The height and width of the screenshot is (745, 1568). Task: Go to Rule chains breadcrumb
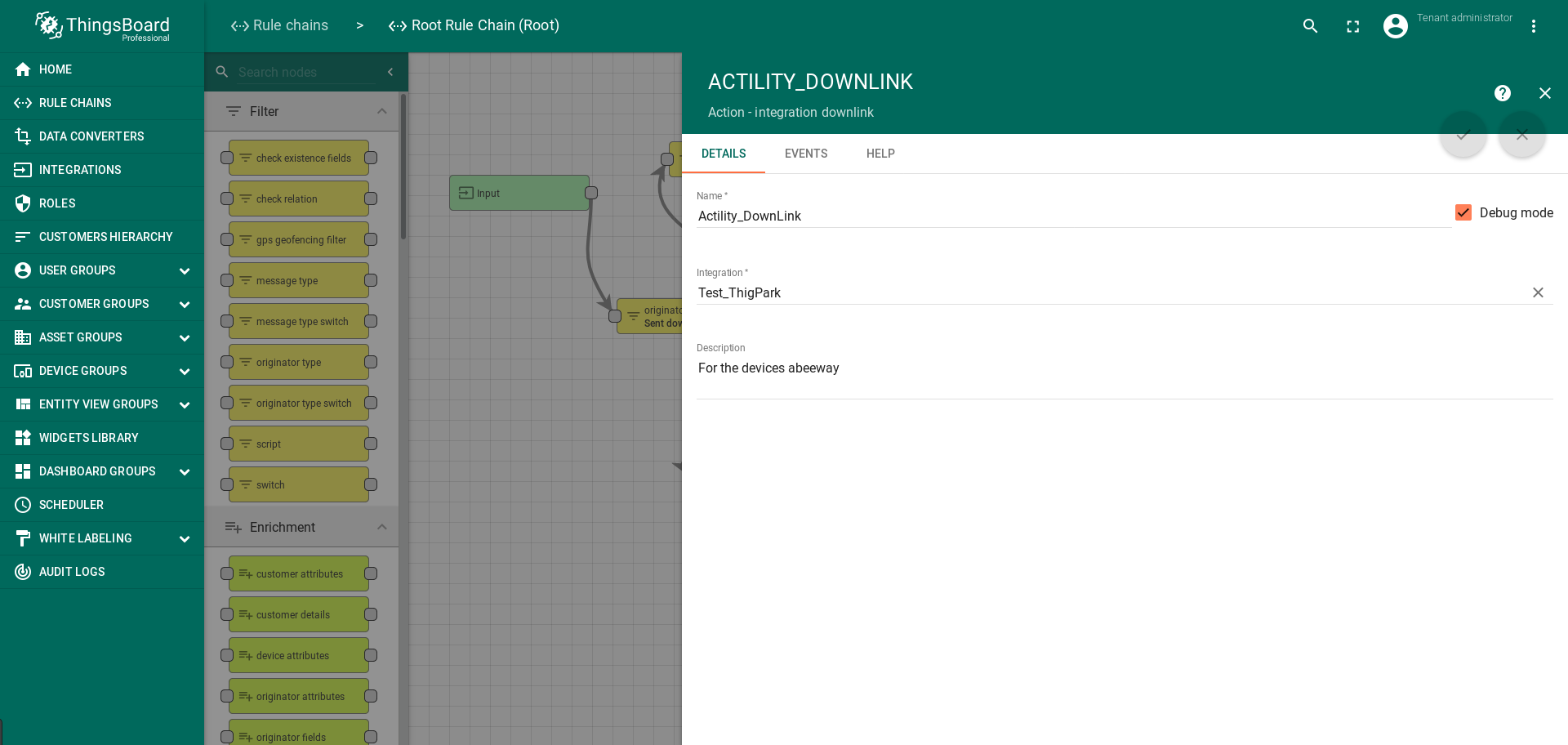pyautogui.click(x=279, y=25)
